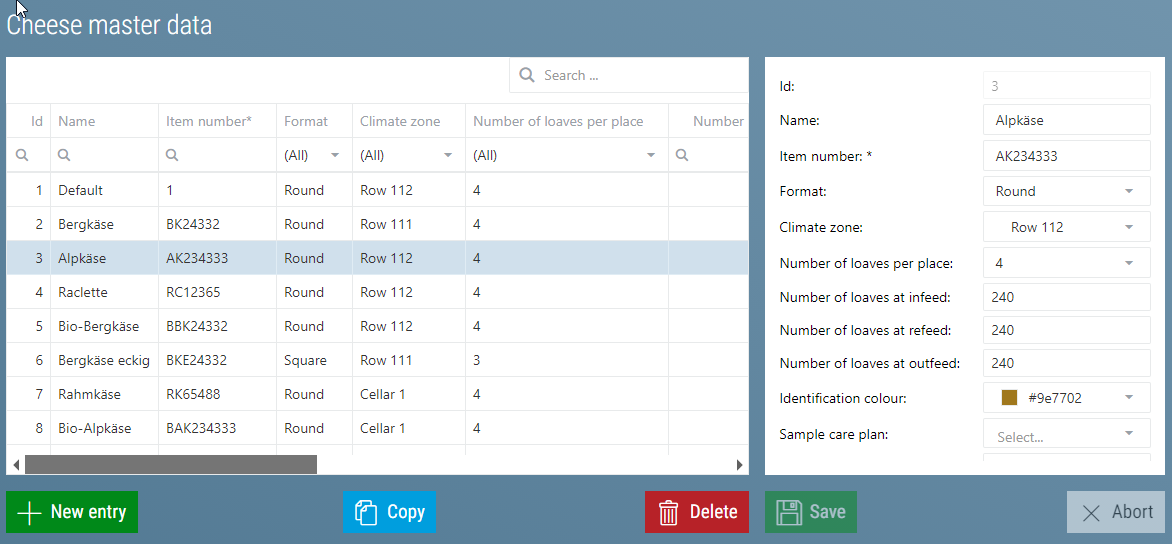Click the Number of loaves at infeed field
This screenshot has width=1172, height=544.
click(x=1066, y=297)
